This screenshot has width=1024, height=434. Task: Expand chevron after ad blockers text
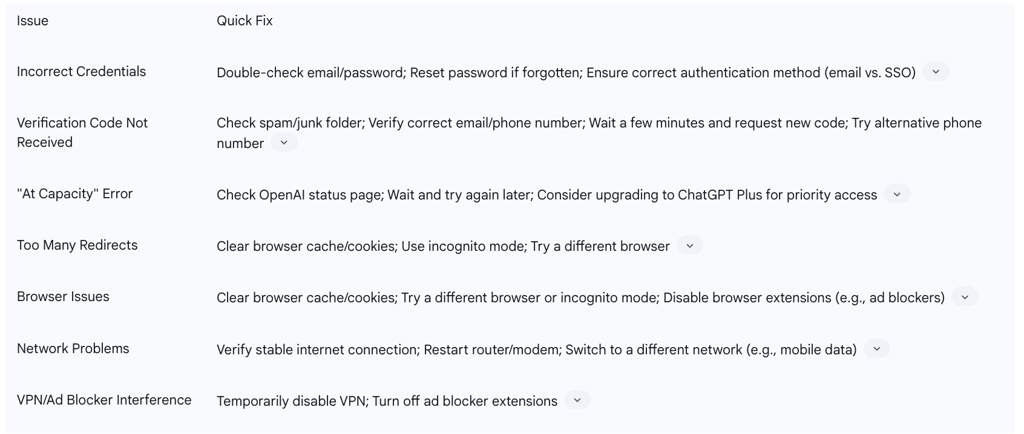964,297
